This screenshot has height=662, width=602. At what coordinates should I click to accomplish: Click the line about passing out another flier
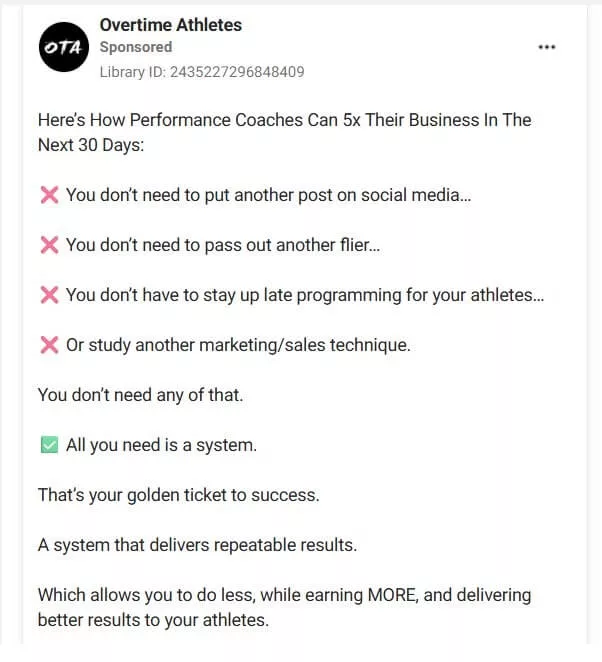[x=223, y=245]
